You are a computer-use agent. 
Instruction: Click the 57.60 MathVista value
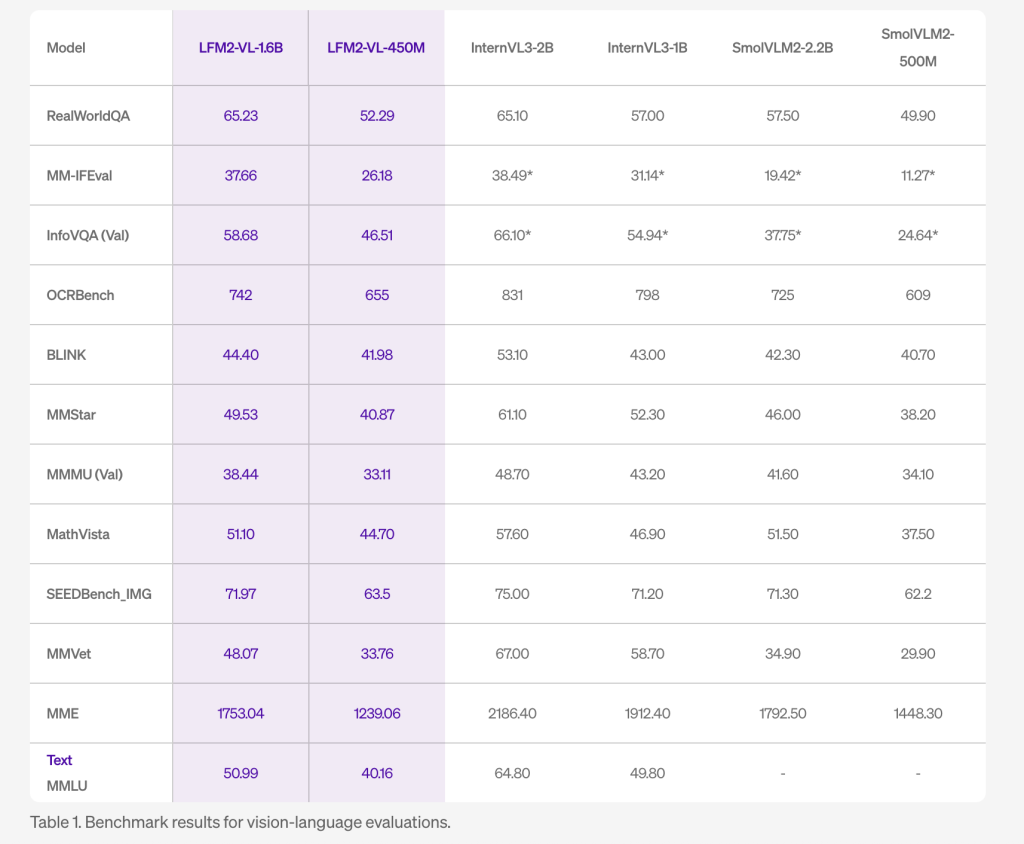click(x=512, y=534)
